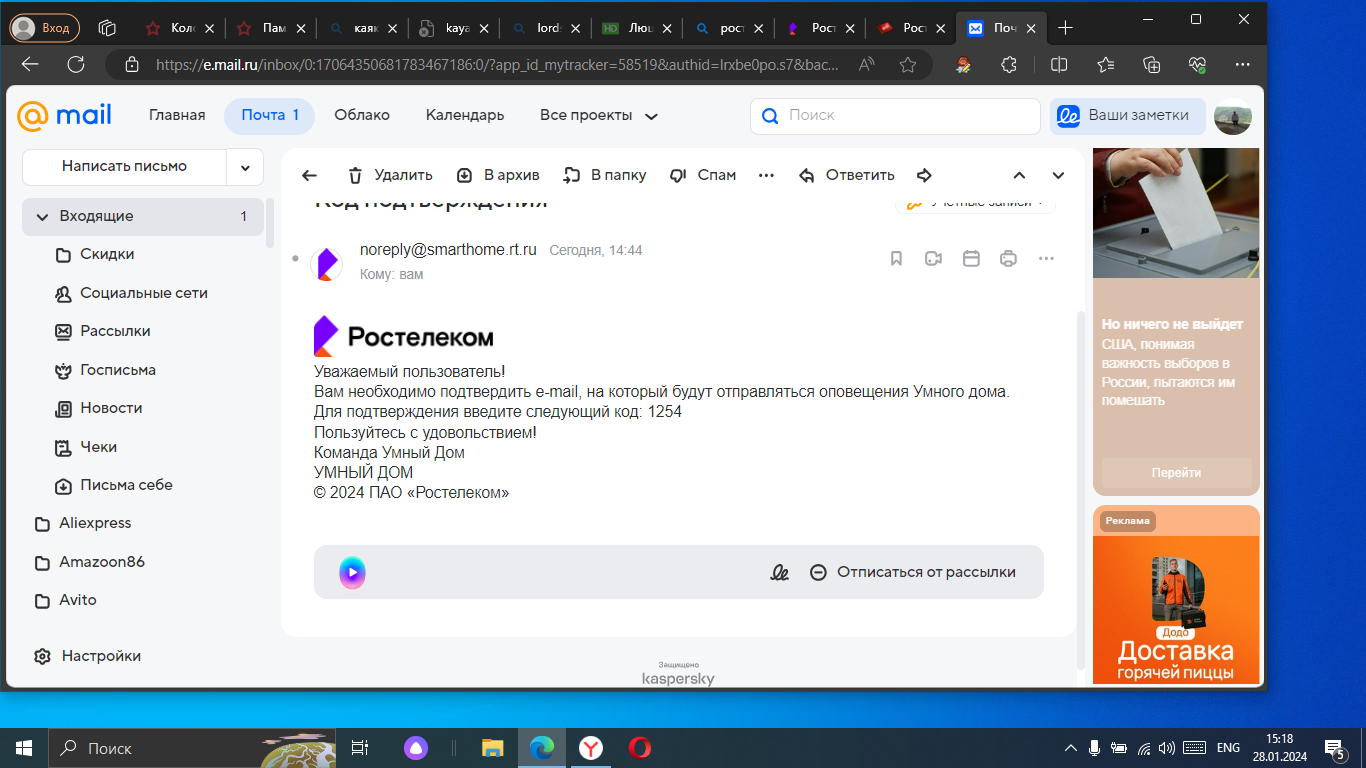Go to previous message with the up chevron

point(1019,175)
